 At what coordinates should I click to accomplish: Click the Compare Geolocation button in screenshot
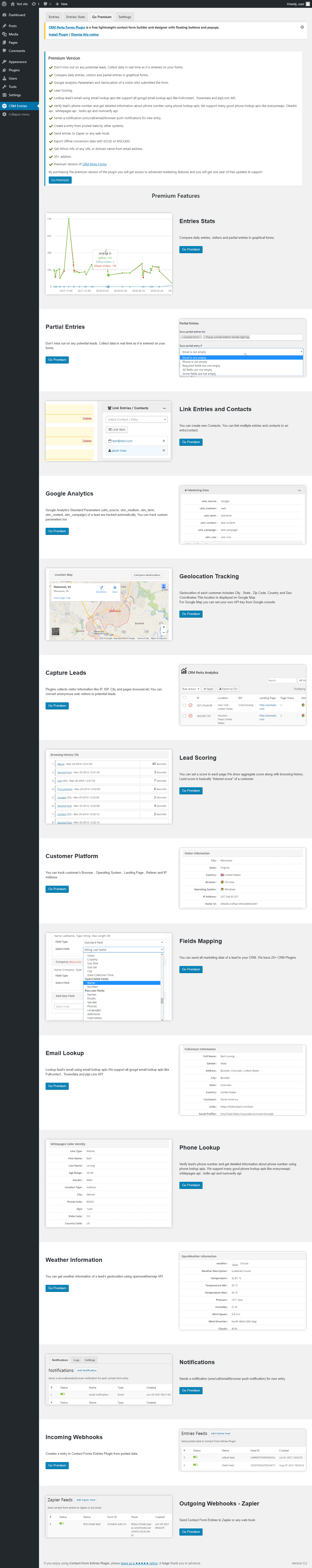(x=147, y=575)
